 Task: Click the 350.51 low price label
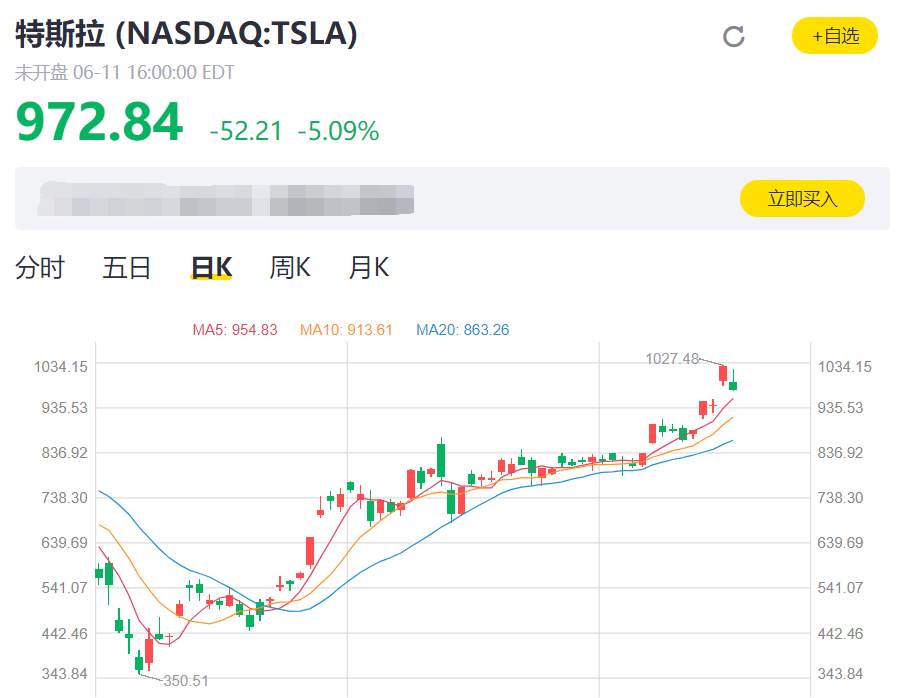coord(186,681)
